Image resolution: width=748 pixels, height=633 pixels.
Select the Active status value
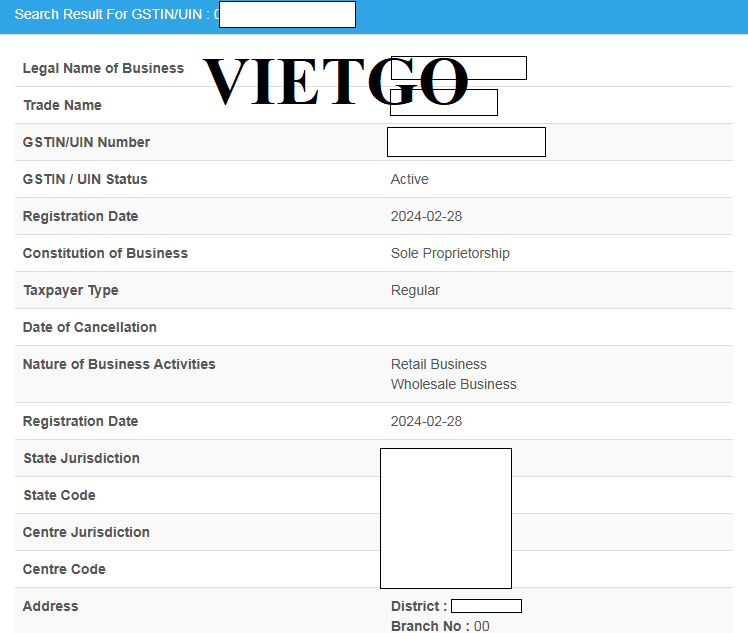pyautogui.click(x=409, y=179)
